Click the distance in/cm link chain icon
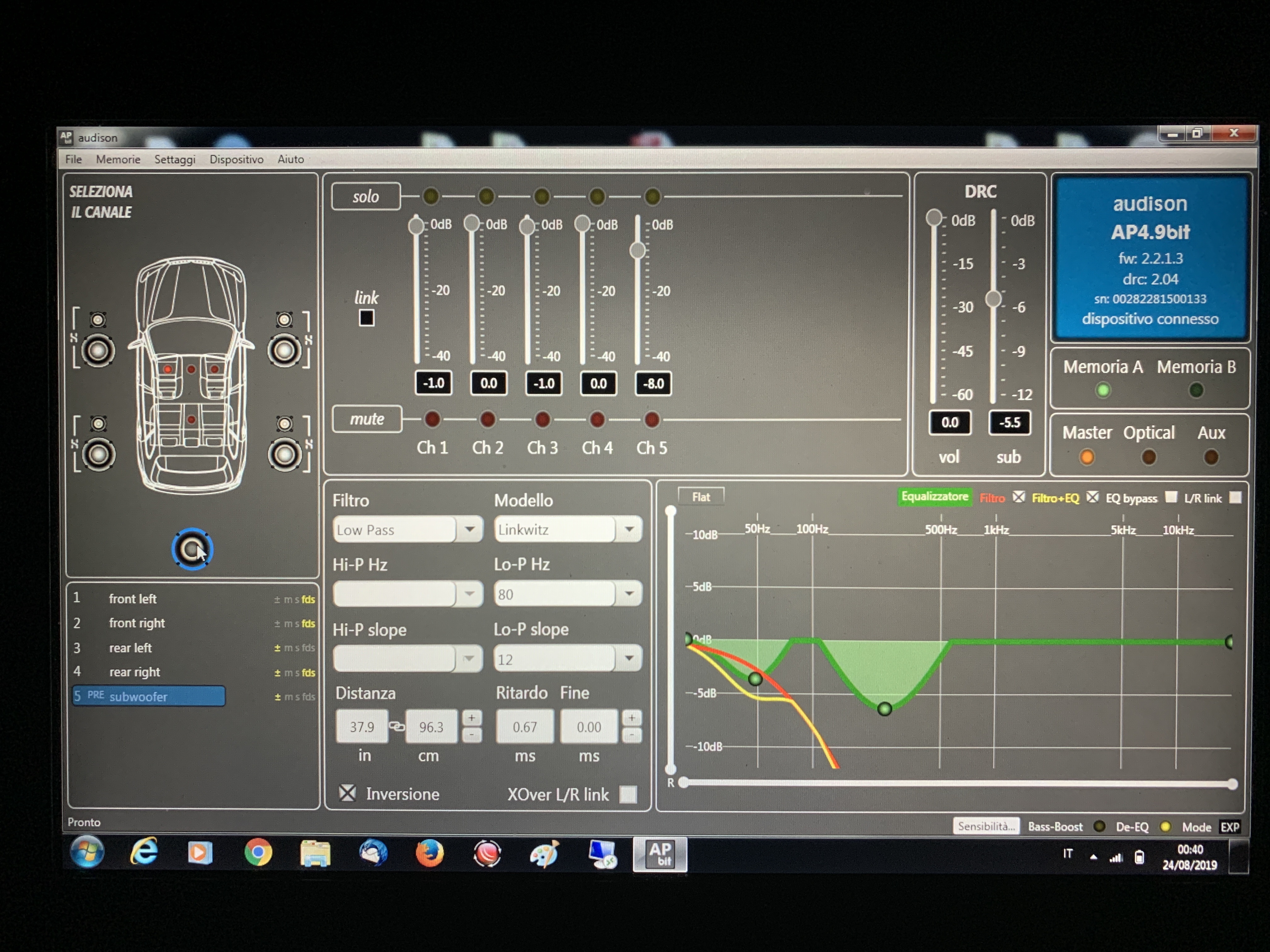1270x952 pixels. [397, 727]
